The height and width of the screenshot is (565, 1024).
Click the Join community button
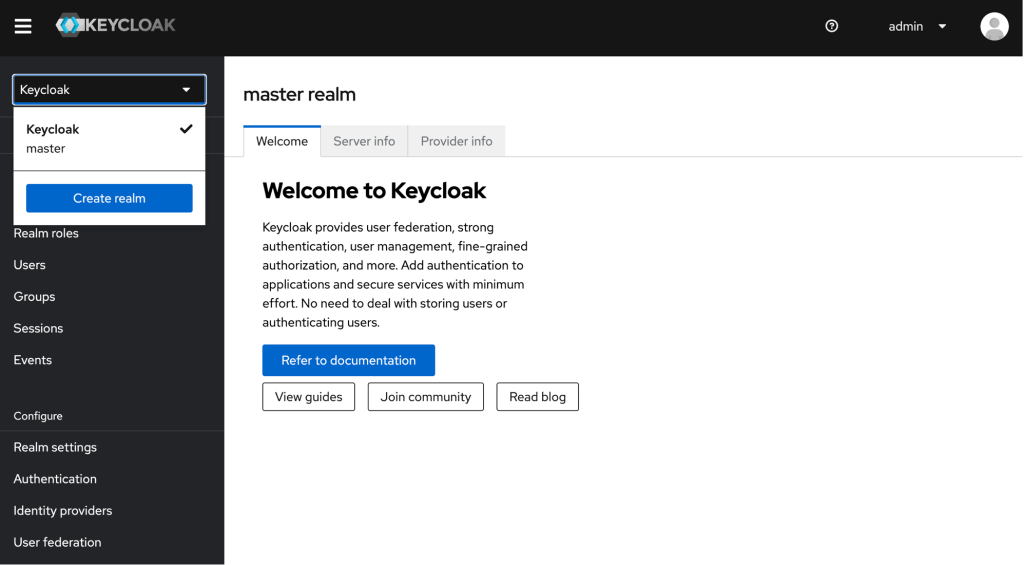pos(425,397)
